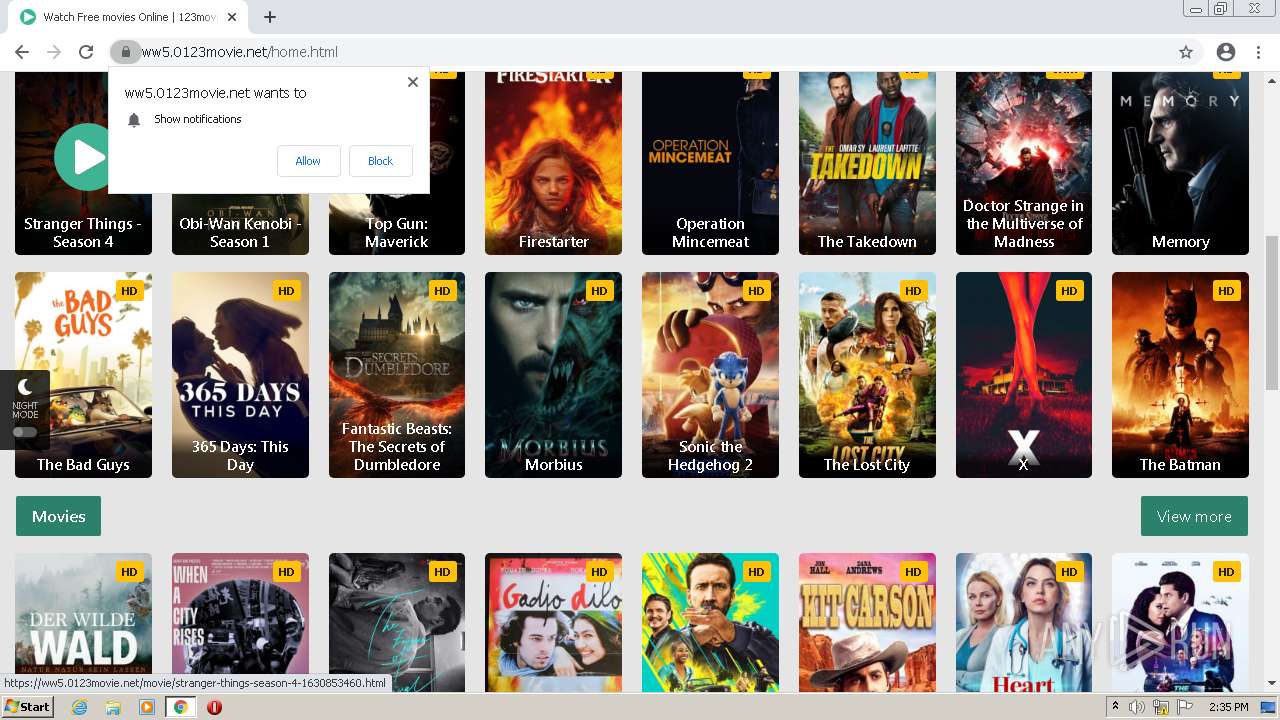The height and width of the screenshot is (720, 1280).
Task: Open Fantastic Beasts Secrets of Dumbledore card
Action: point(397,375)
